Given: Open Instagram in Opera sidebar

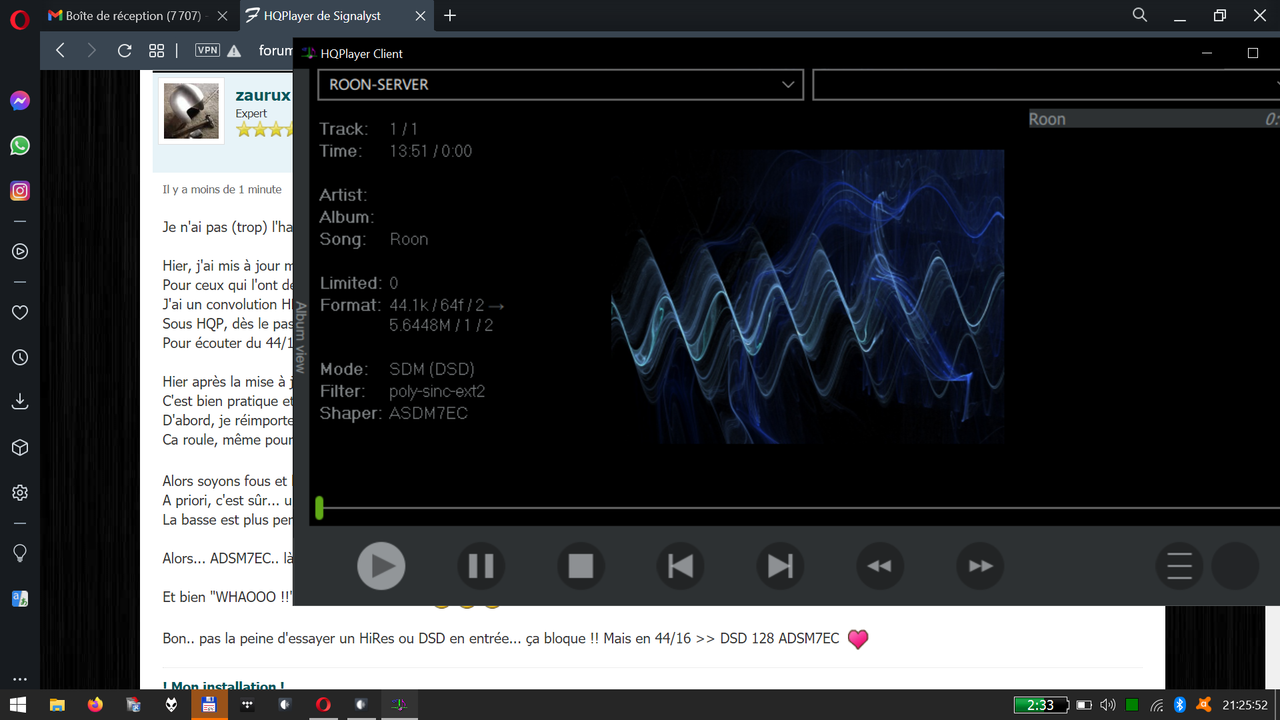Looking at the screenshot, I should [x=20, y=190].
